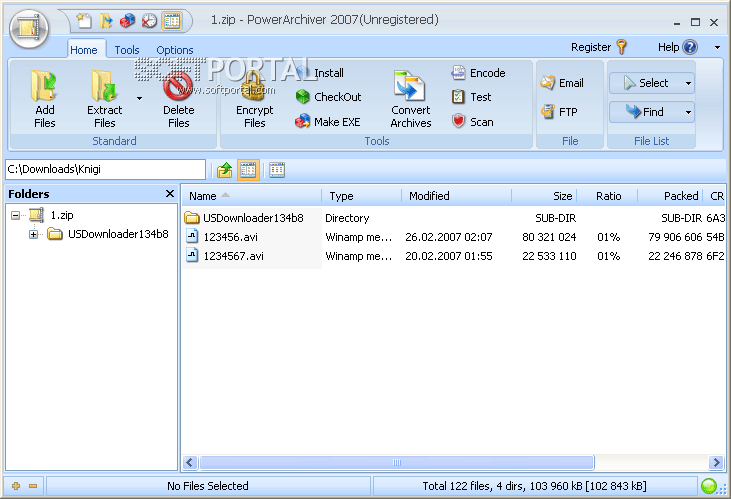The image size is (731, 499).
Task: Click the plus icon in the status bar
Action: (x=16, y=486)
